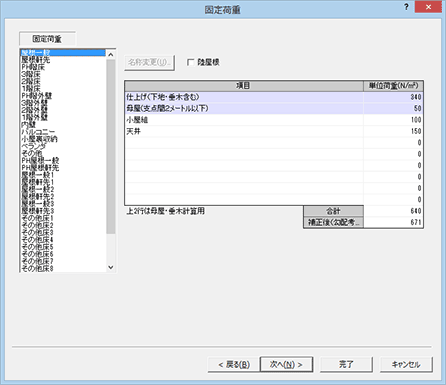
Task: Click the 仕上げ(下地・垂木含む) item cell
Action: click(244, 97)
